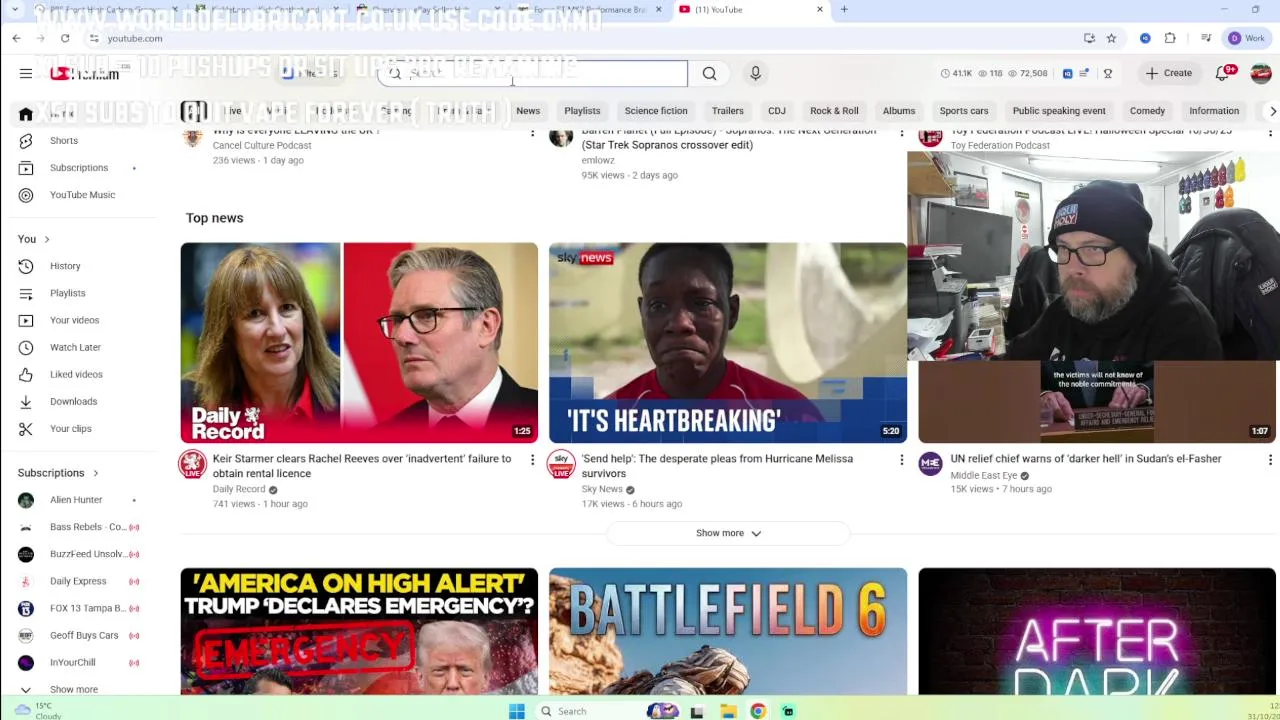Open Sky News 'It's Heartbreaking' thumbnail

tap(728, 342)
